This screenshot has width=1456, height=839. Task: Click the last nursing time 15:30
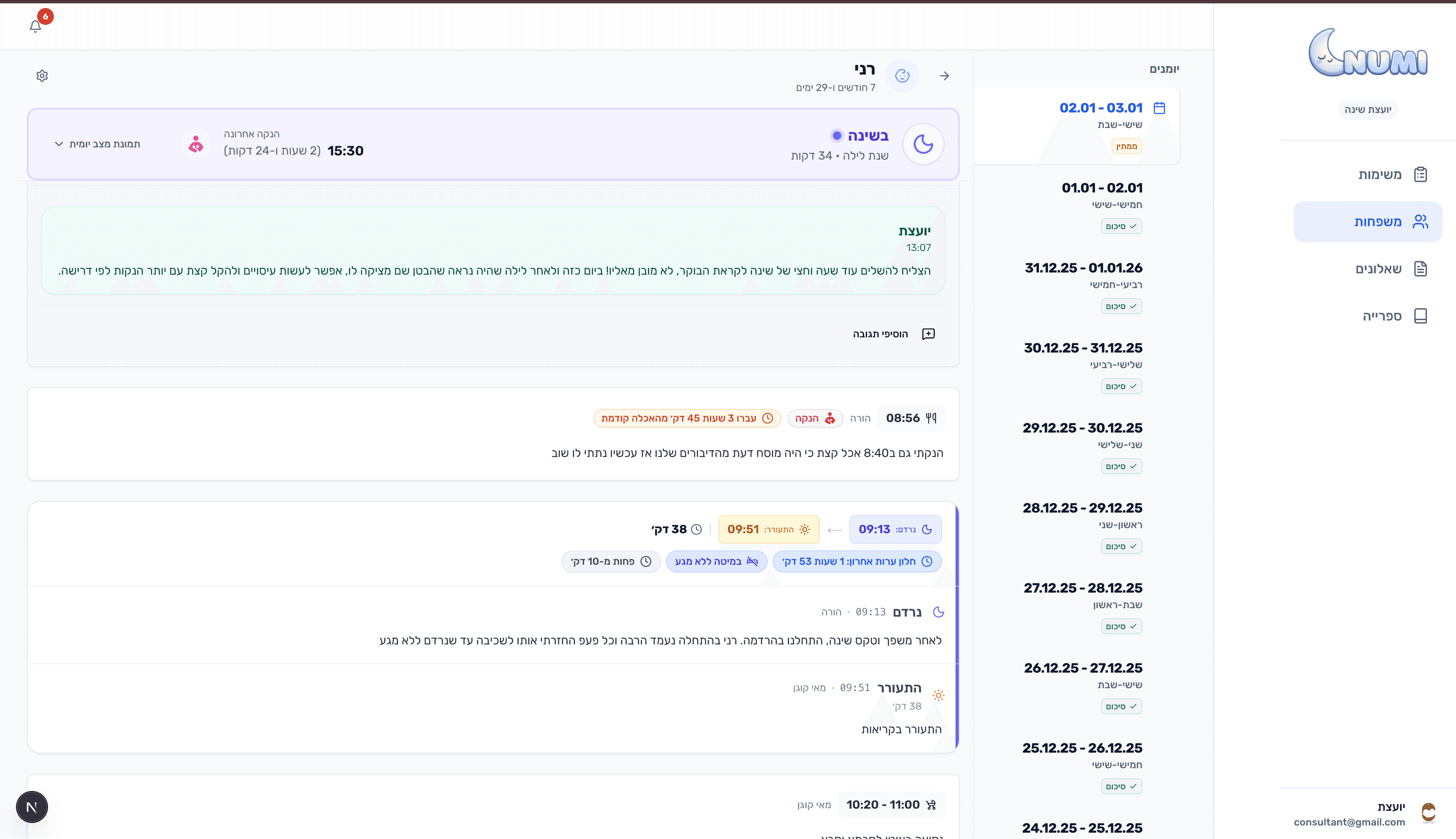345,151
